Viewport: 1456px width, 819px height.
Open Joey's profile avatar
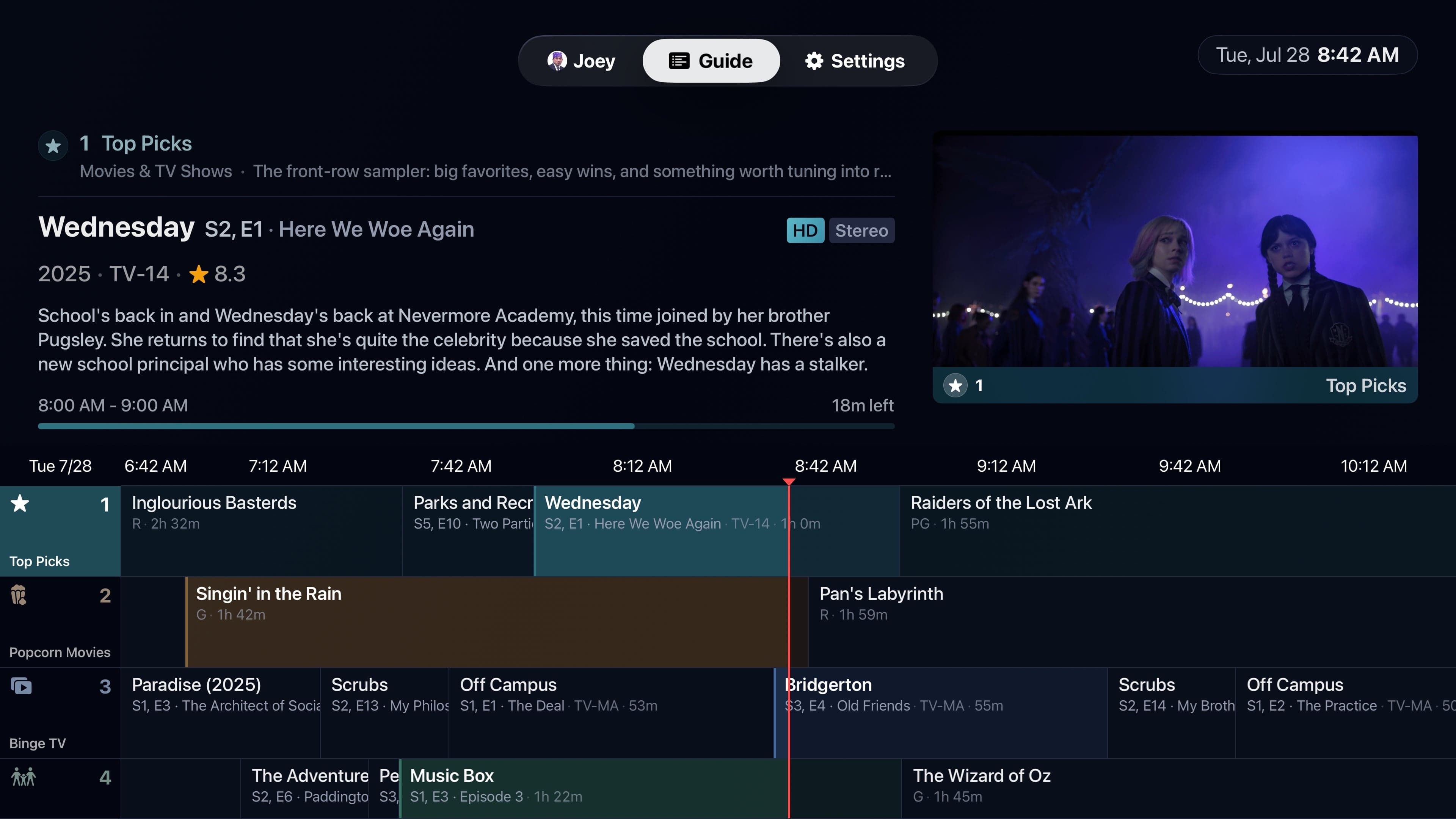(x=557, y=61)
